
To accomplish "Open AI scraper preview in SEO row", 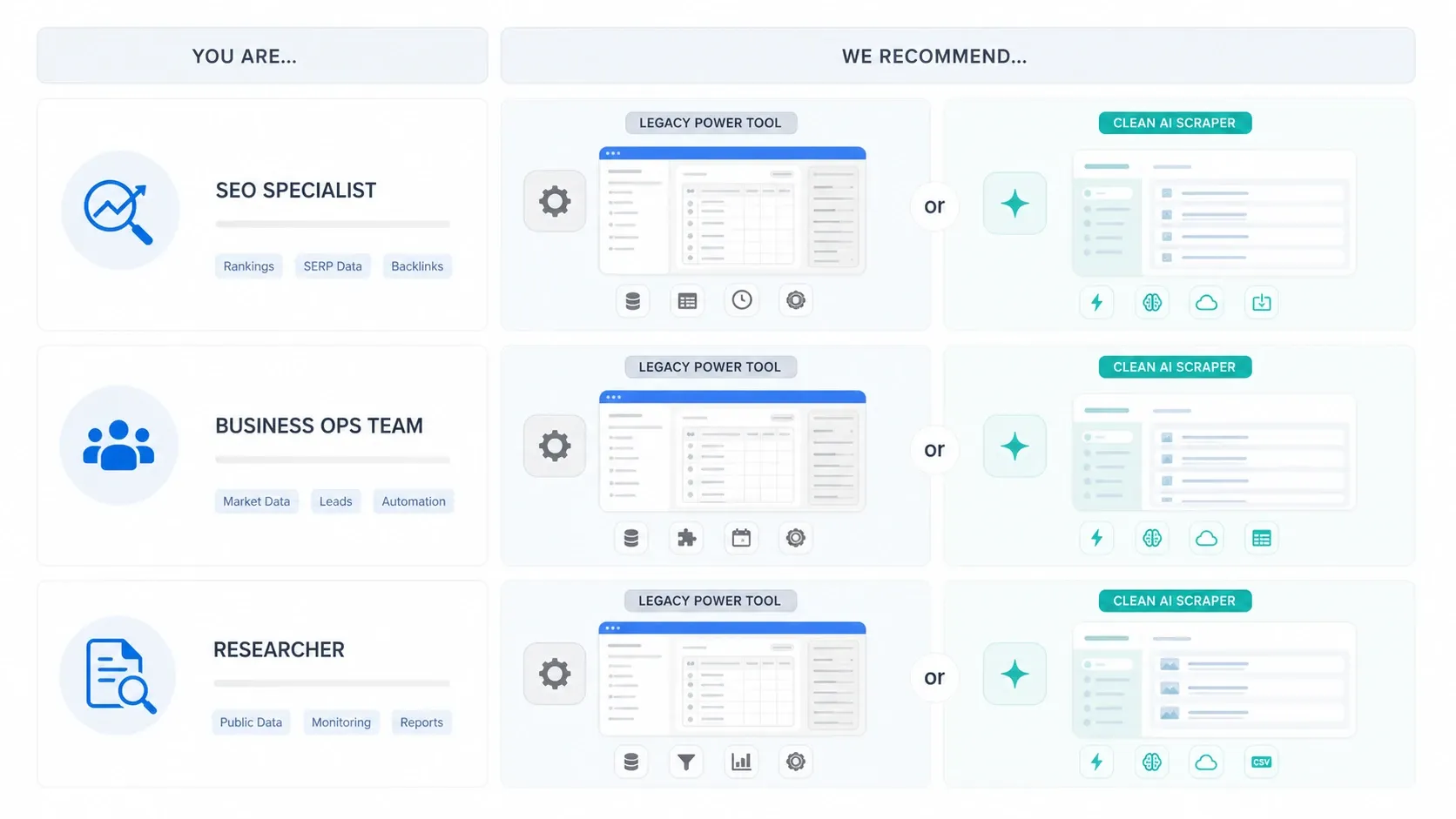I will 1214,213.
